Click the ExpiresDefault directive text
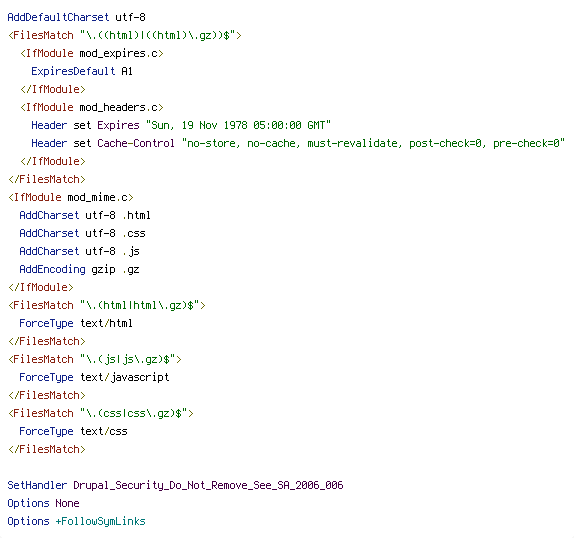This screenshot has width=574, height=538. pyautogui.click(x=73, y=71)
